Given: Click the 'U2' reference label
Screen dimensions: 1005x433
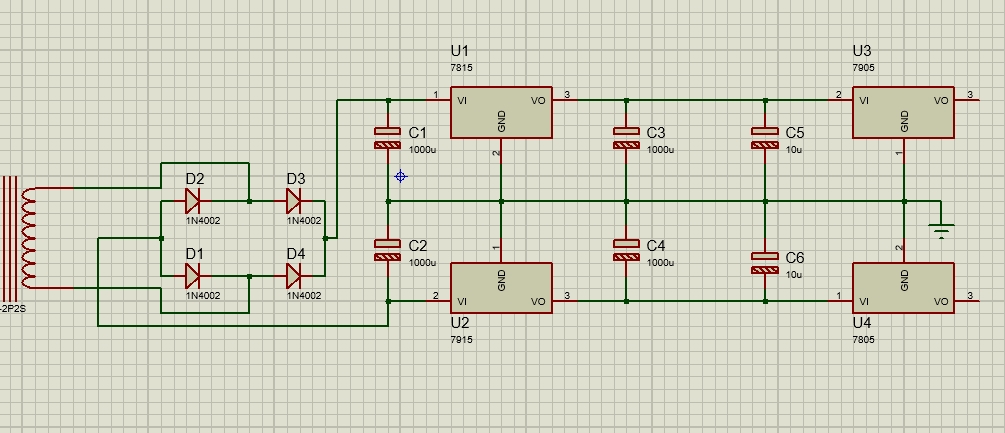Looking at the screenshot, I should [460, 323].
